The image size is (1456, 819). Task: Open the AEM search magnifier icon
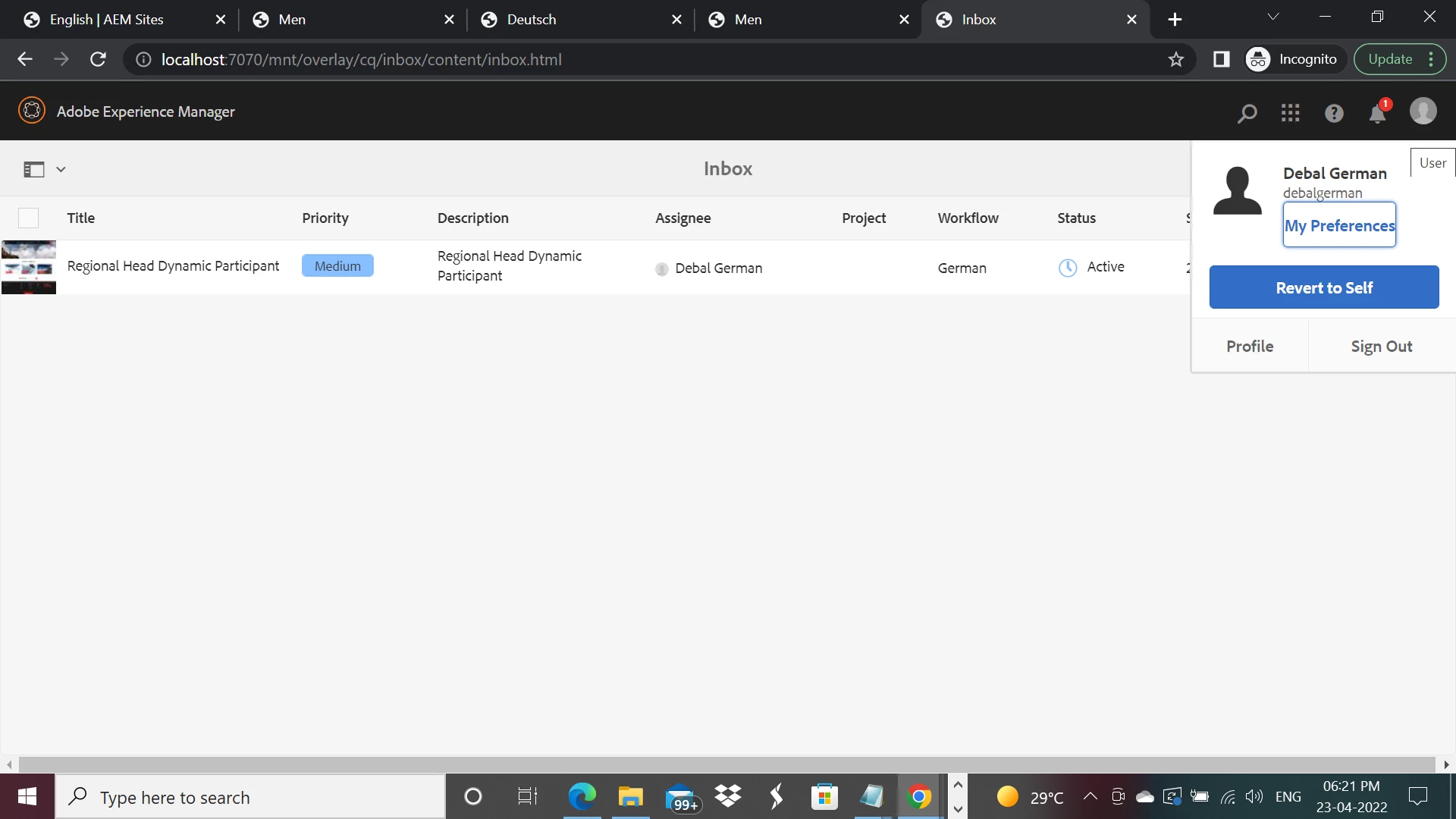click(1247, 113)
